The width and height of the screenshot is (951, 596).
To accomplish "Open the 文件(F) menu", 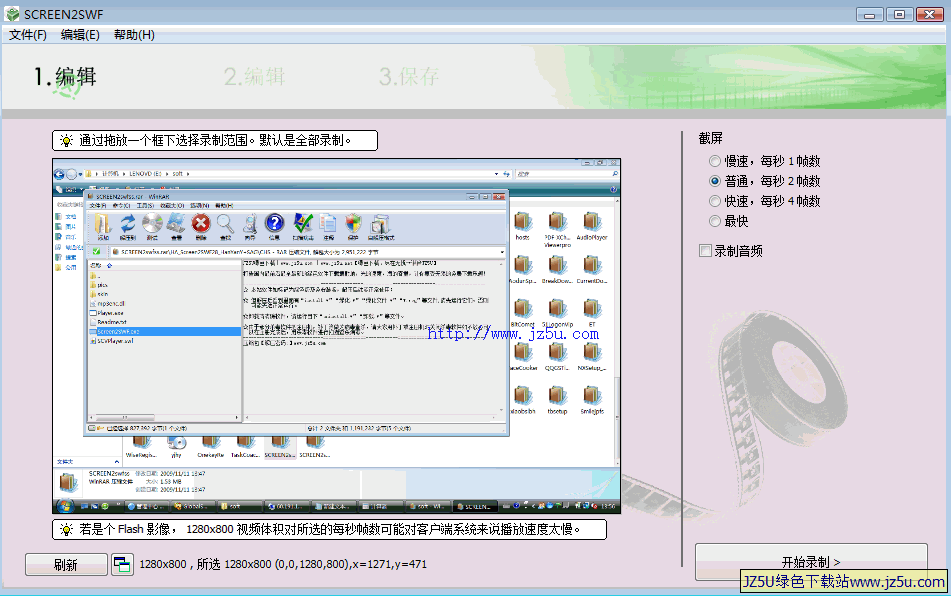I will pyautogui.click(x=28, y=35).
